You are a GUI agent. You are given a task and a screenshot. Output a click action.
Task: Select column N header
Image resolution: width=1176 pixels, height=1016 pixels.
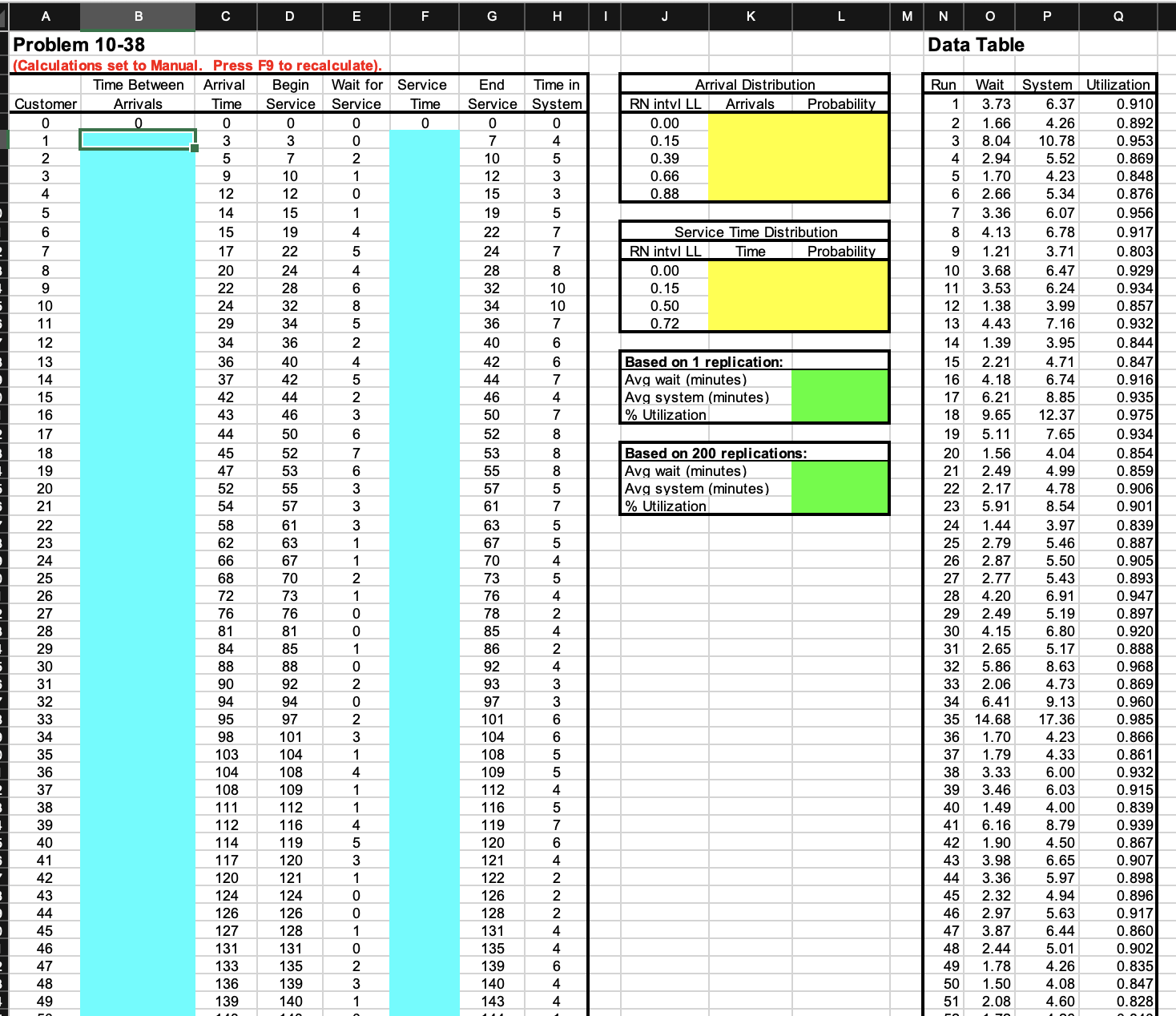tap(944, 16)
